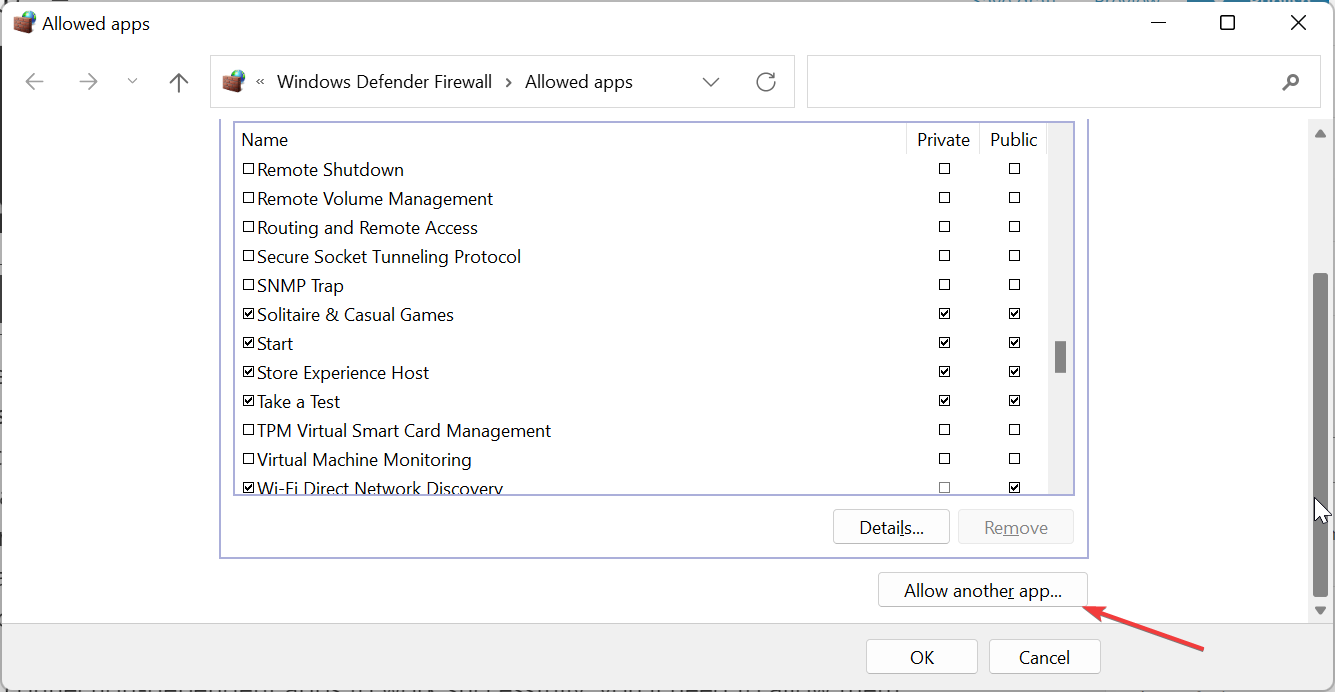Open recent locations chevron
Screen dimensions: 1335x692
(x=133, y=82)
